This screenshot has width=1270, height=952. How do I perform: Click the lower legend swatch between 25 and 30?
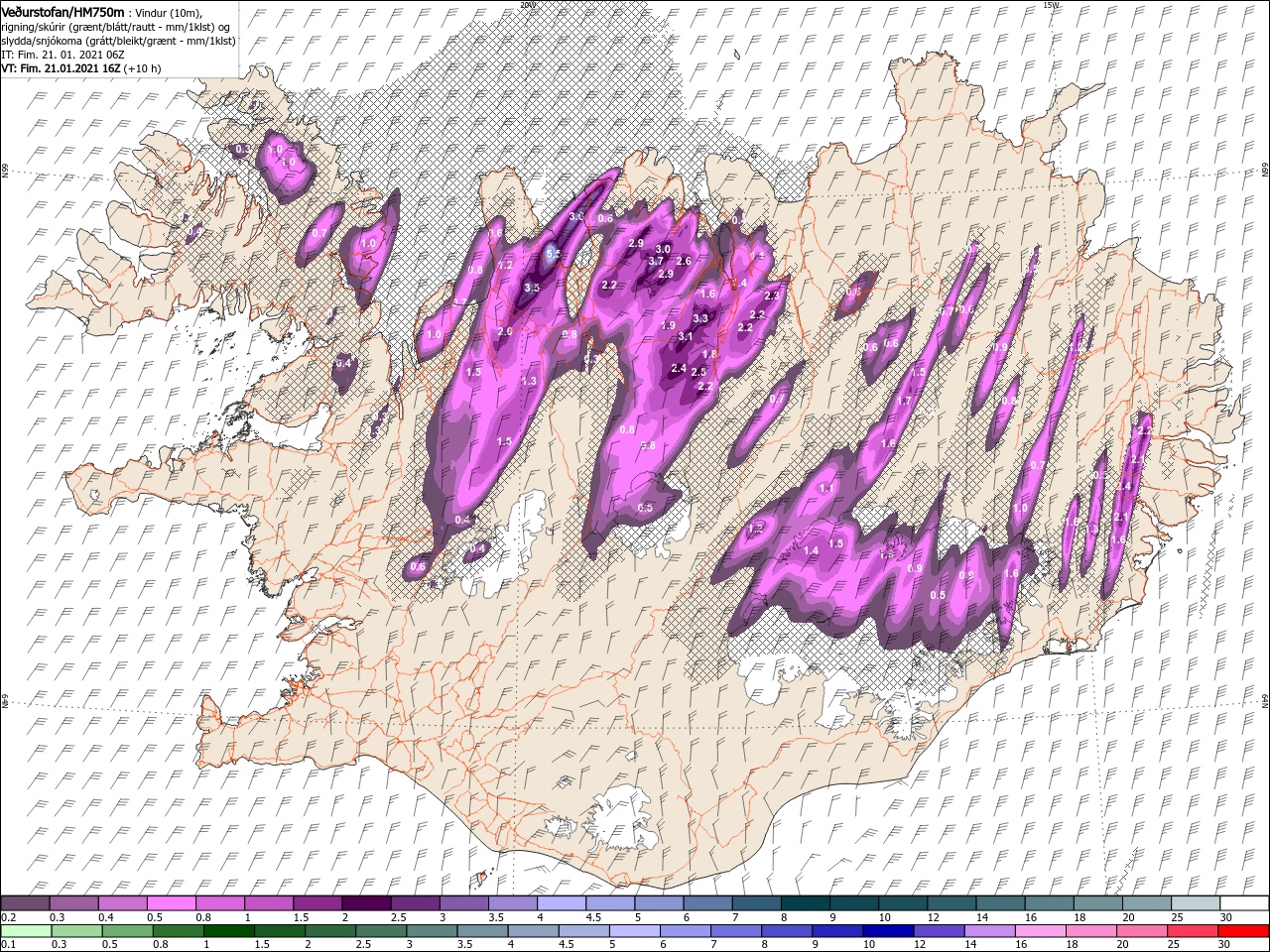coord(1192,931)
